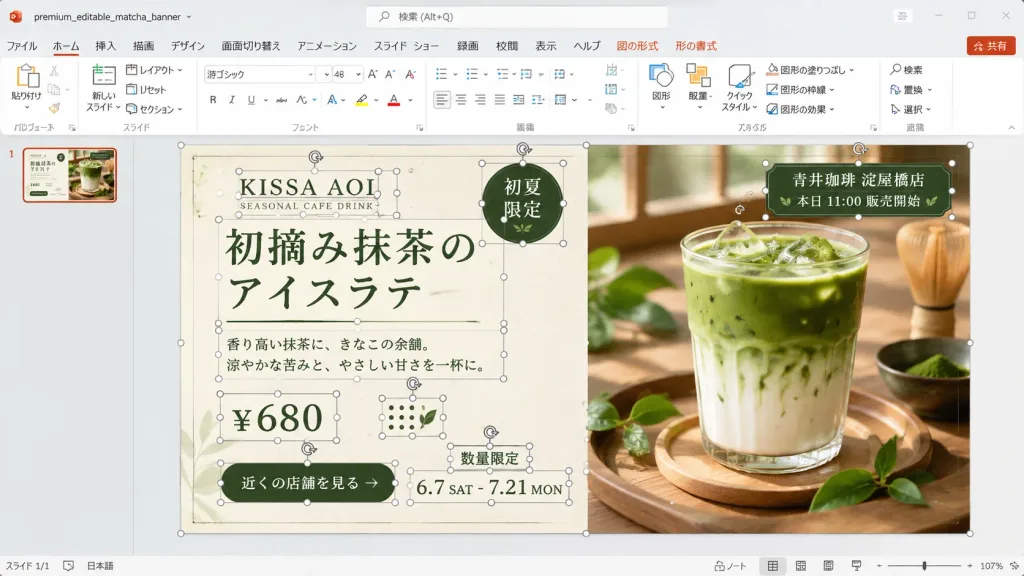Open the Paragraph dialog launcher
Viewport: 1024px width, 576px height.
[x=631, y=128]
